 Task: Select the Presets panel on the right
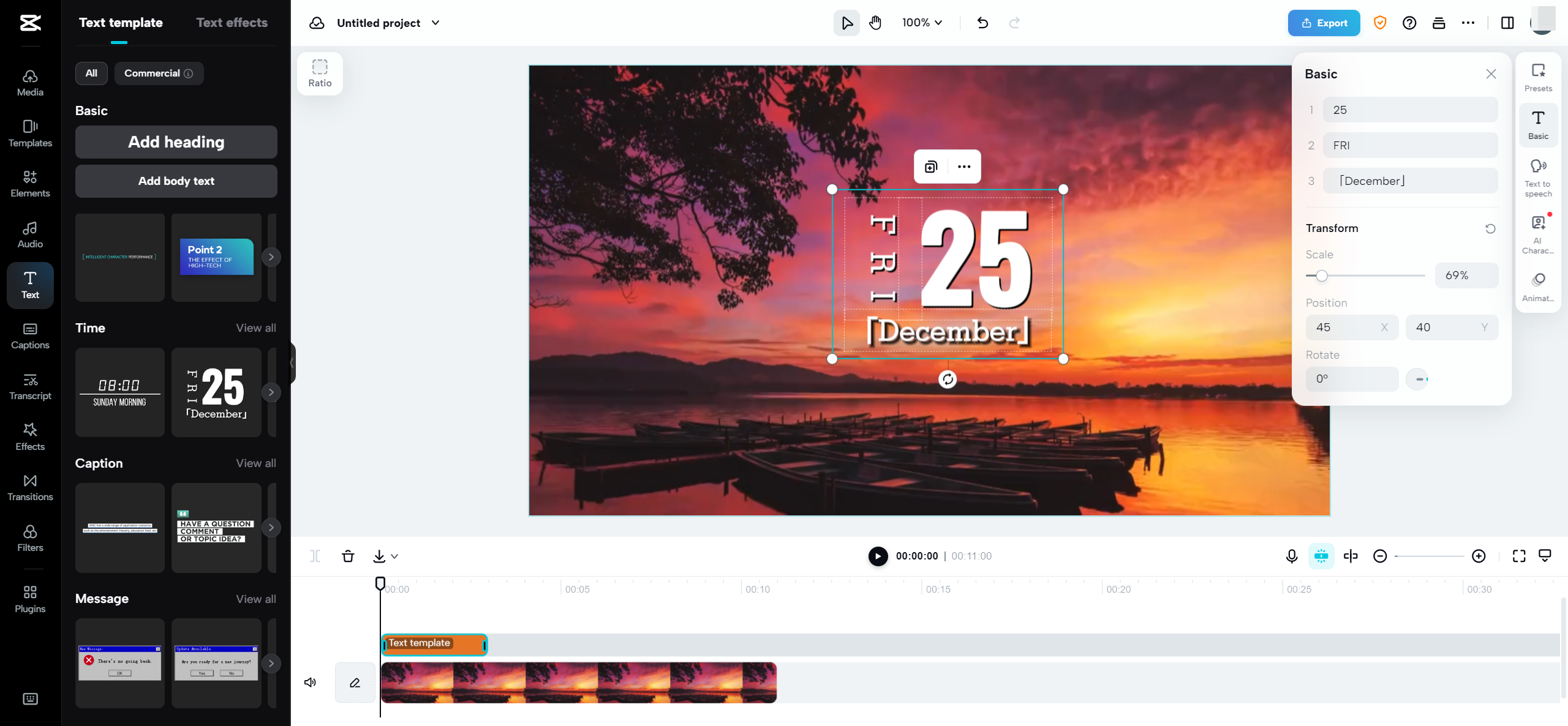click(x=1539, y=77)
